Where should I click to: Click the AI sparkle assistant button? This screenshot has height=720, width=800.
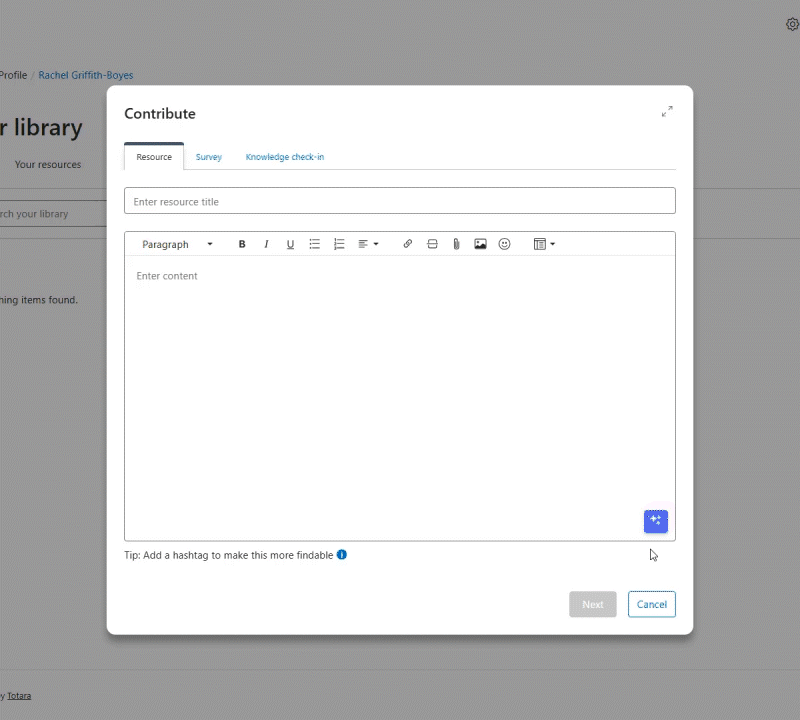pos(656,521)
